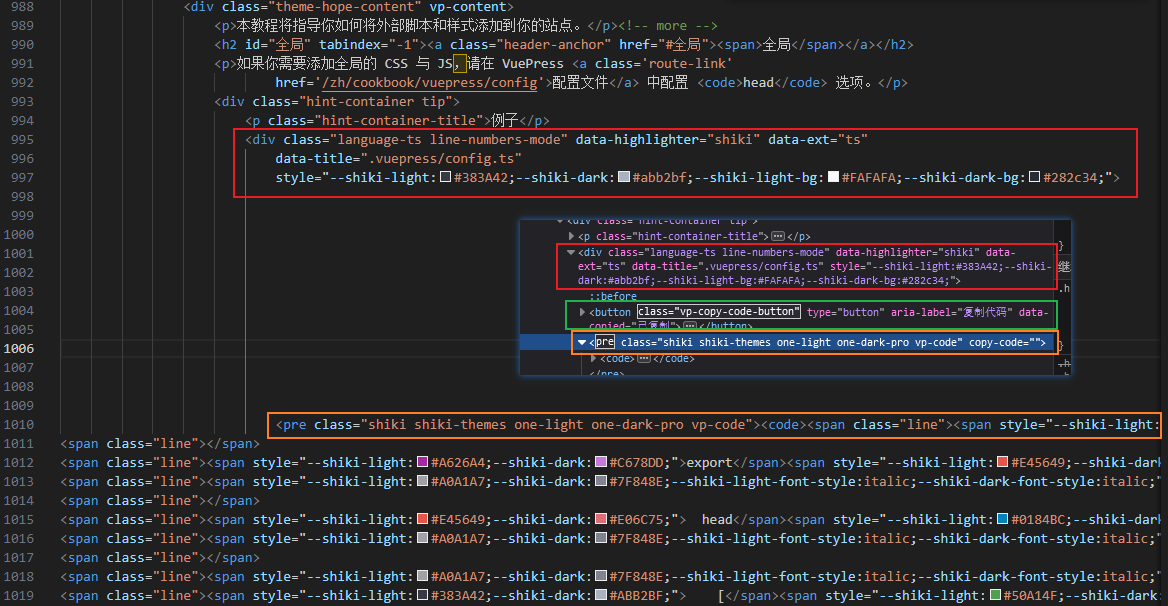This screenshot has height=606, width=1168.
Task: Select the ::before pseudo-element row in DevTools
Action: click(x=613, y=296)
